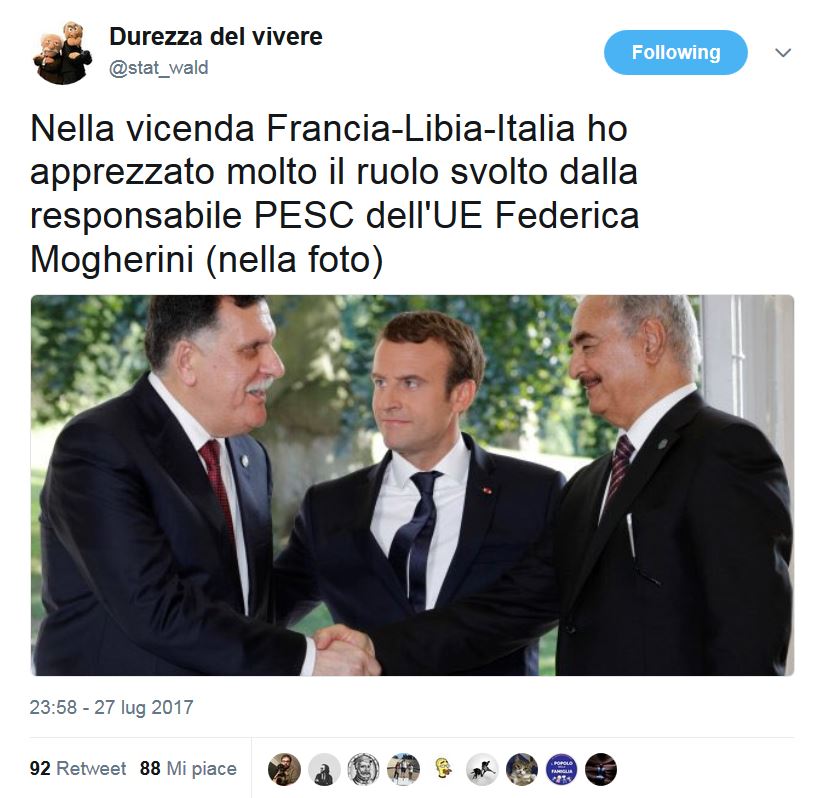Enlarge the handshake photo in the tweet
The height and width of the screenshot is (798, 816).
(x=412, y=485)
